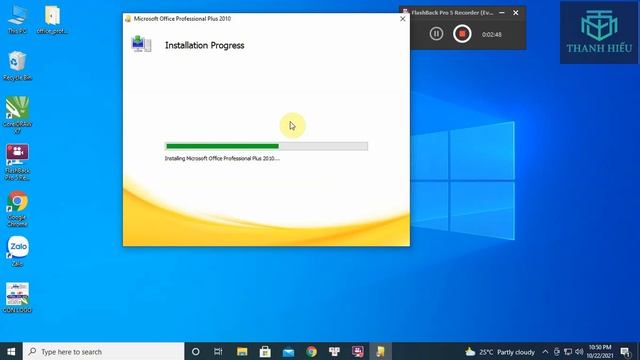
Task: Click the "Installation Progress" heading
Action: 204,45
